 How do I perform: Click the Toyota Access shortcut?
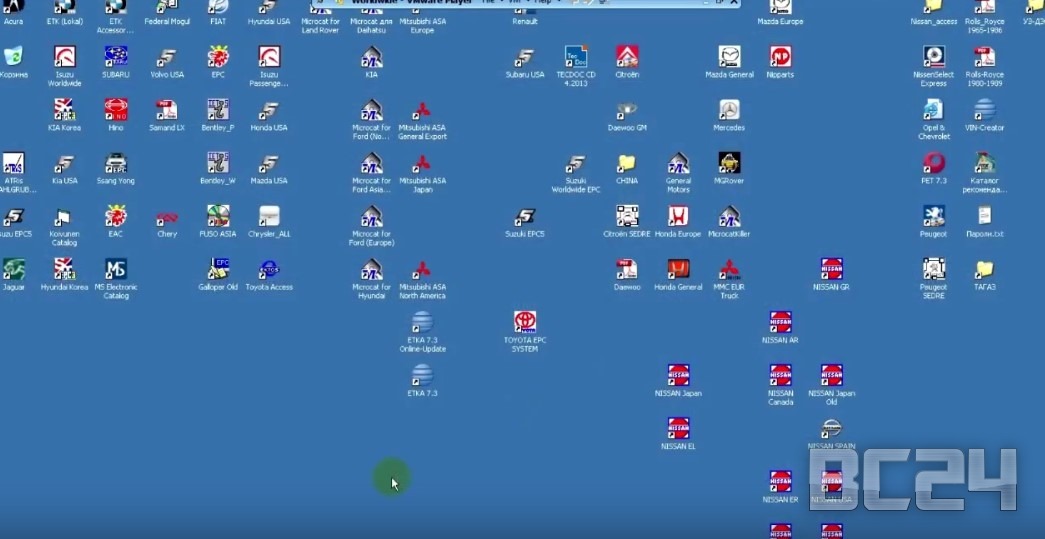click(x=269, y=269)
